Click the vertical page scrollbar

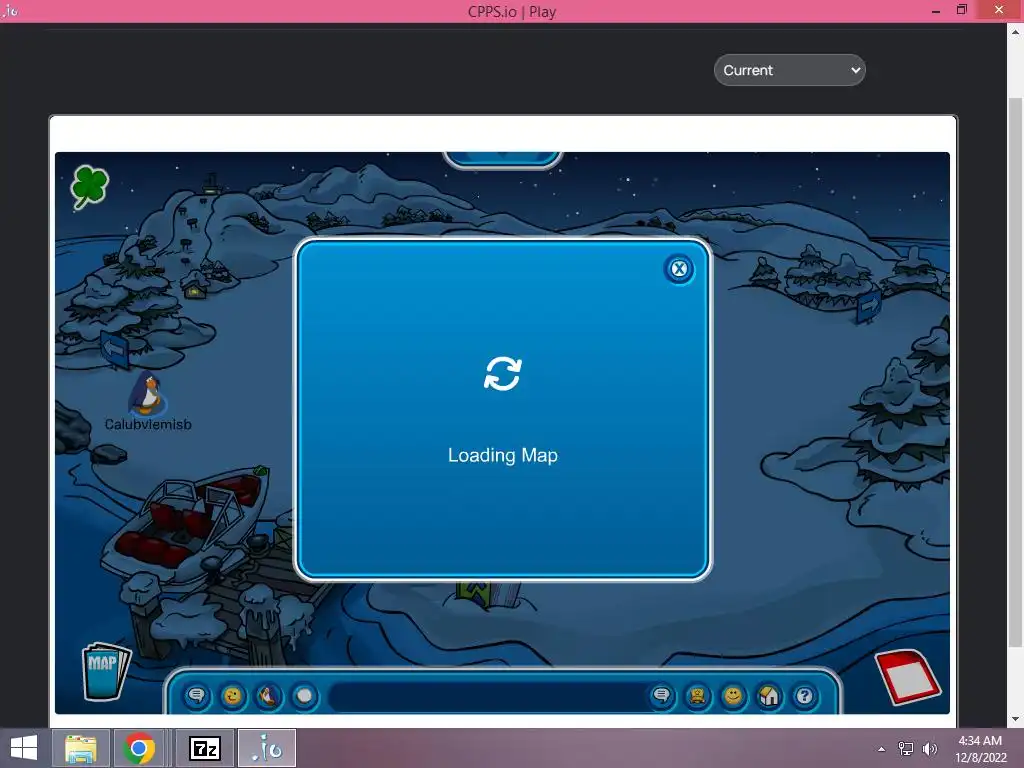click(x=1015, y=372)
